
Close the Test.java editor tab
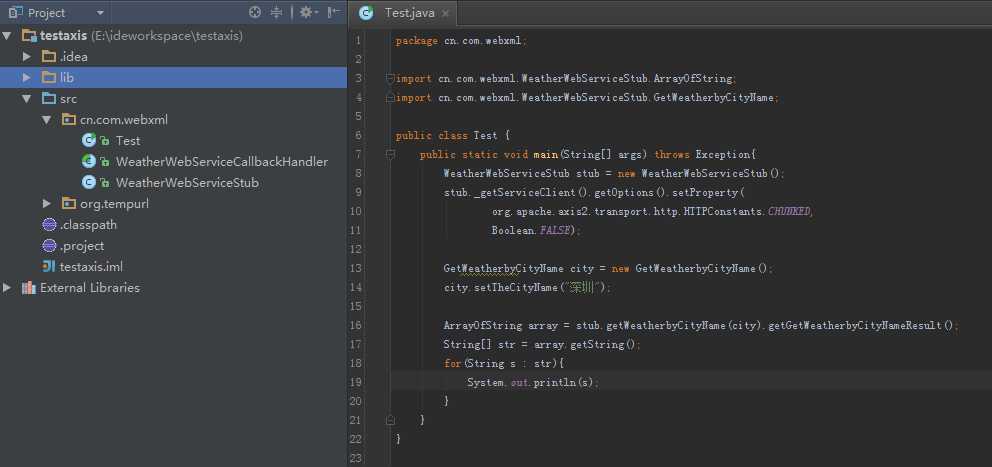tap(445, 14)
